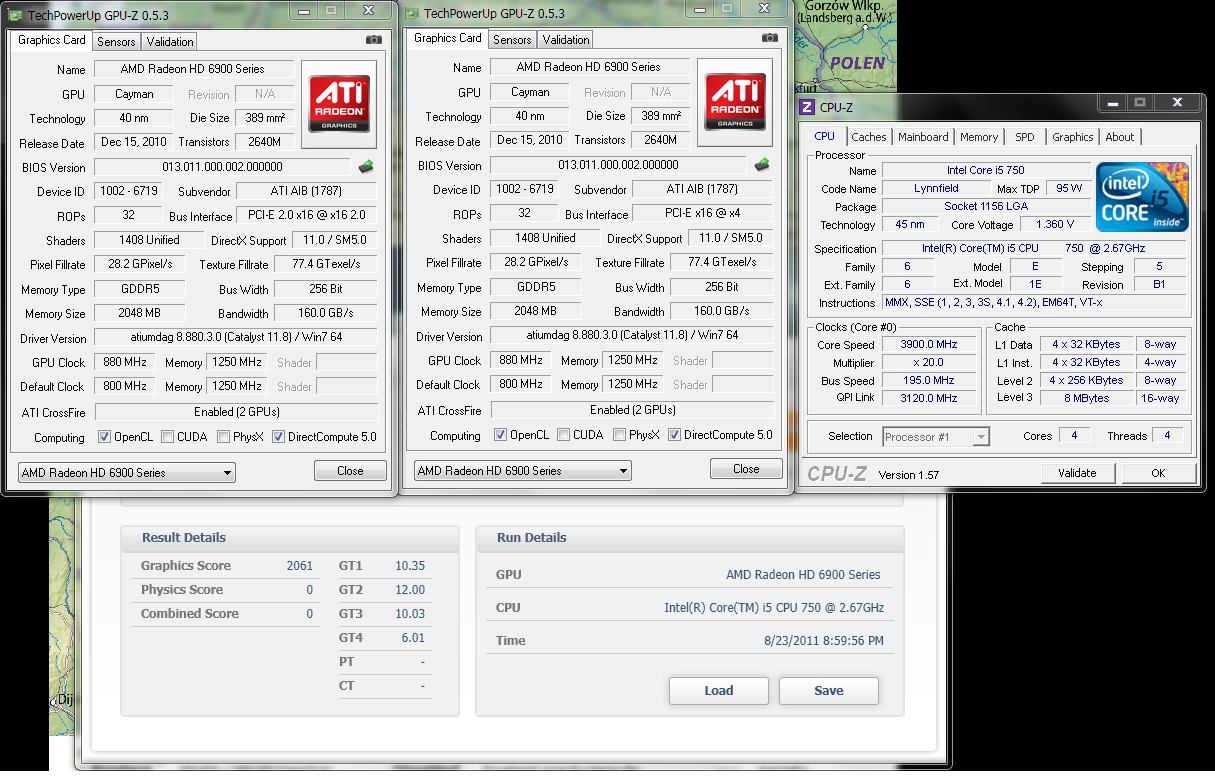This screenshot has width=1215, height=777.
Task: Click Load button in result window
Action: coord(719,691)
